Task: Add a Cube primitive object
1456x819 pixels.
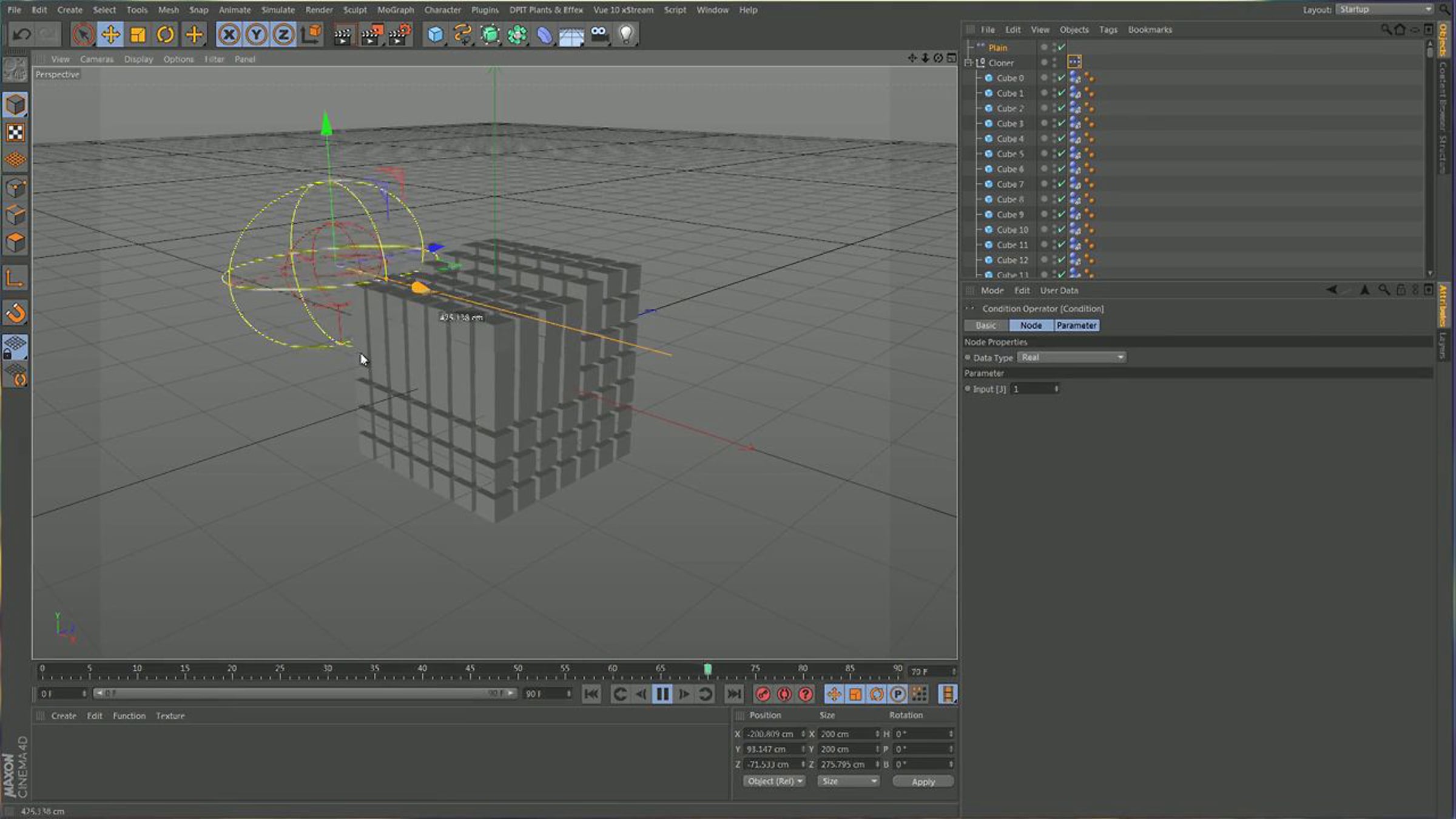Action: point(436,35)
